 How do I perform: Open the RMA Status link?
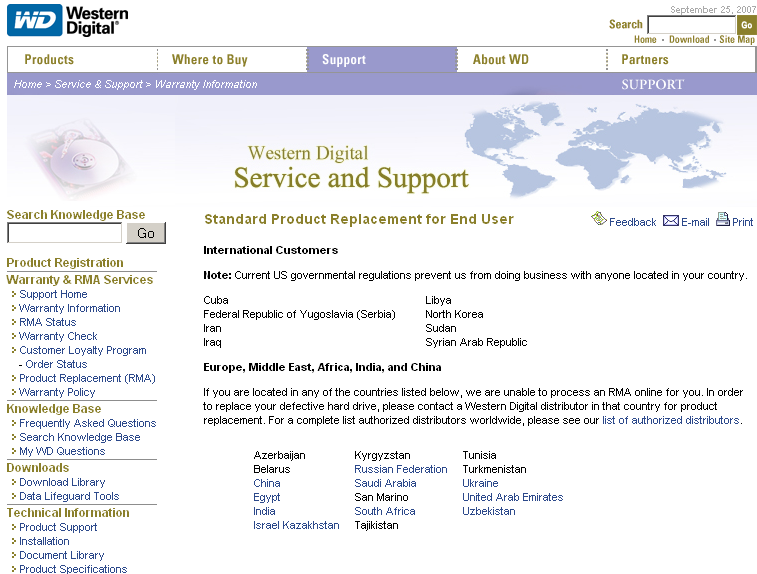47,322
